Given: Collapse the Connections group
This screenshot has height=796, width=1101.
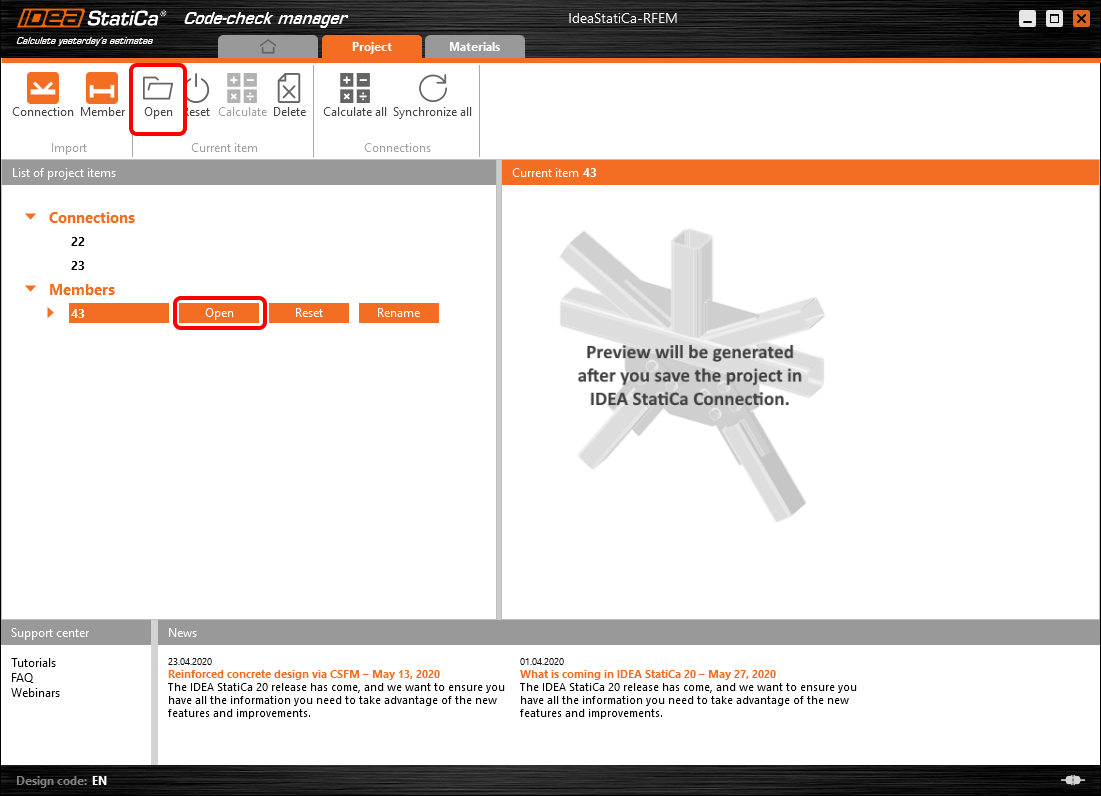Looking at the screenshot, I should (x=31, y=217).
